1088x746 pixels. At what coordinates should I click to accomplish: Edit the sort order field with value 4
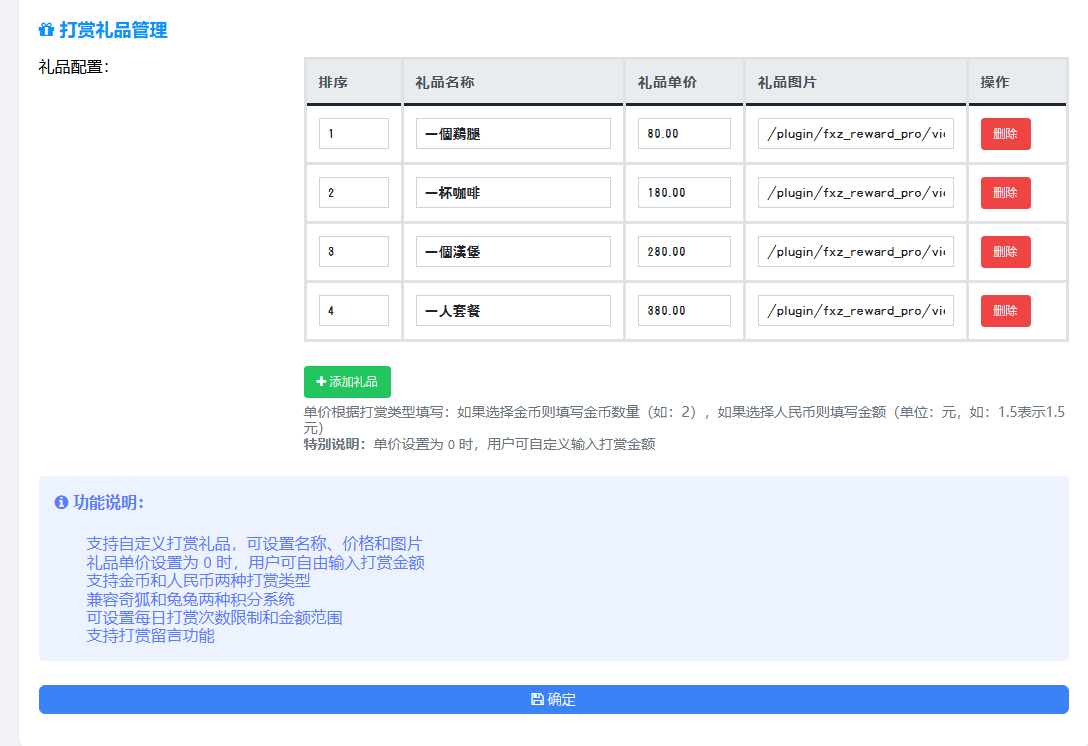pos(353,311)
